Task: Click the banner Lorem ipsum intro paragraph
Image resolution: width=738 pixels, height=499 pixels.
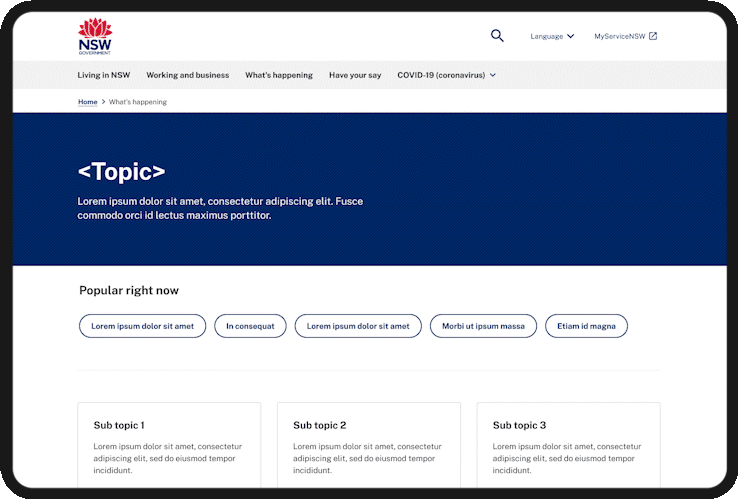Action: (220, 208)
